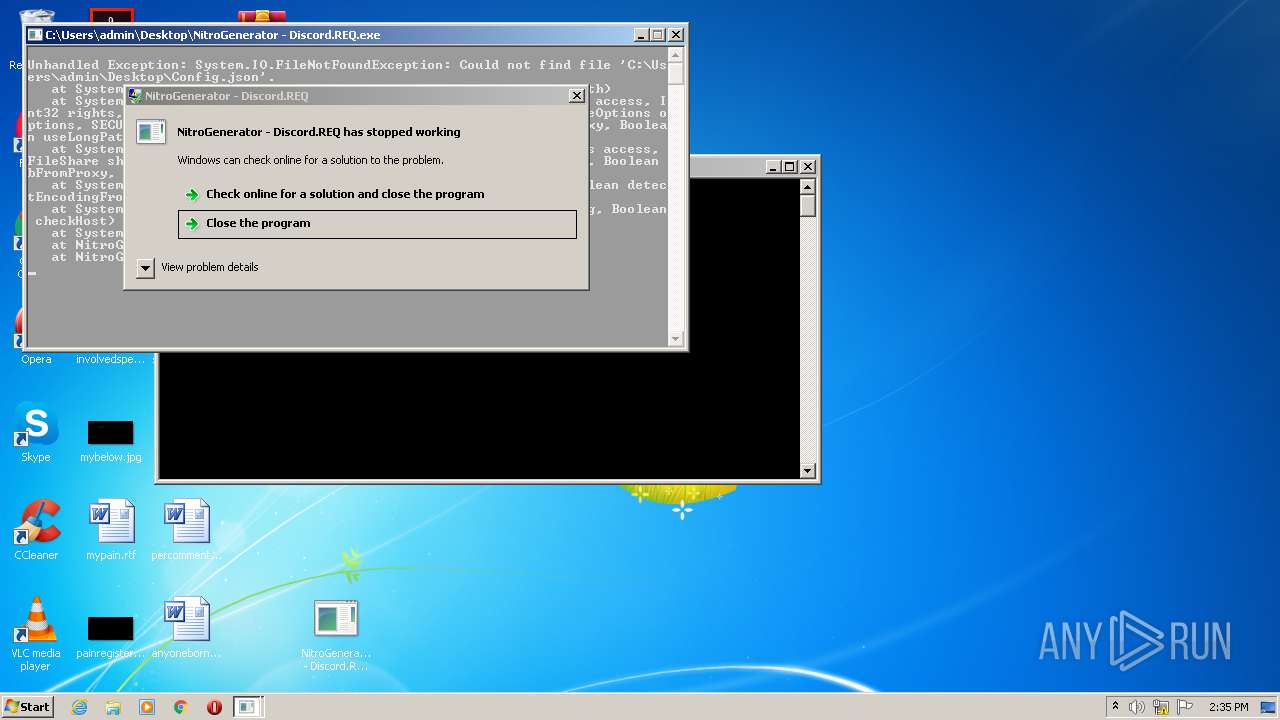Click the red-bordered desktop icon at top

[111, 16]
